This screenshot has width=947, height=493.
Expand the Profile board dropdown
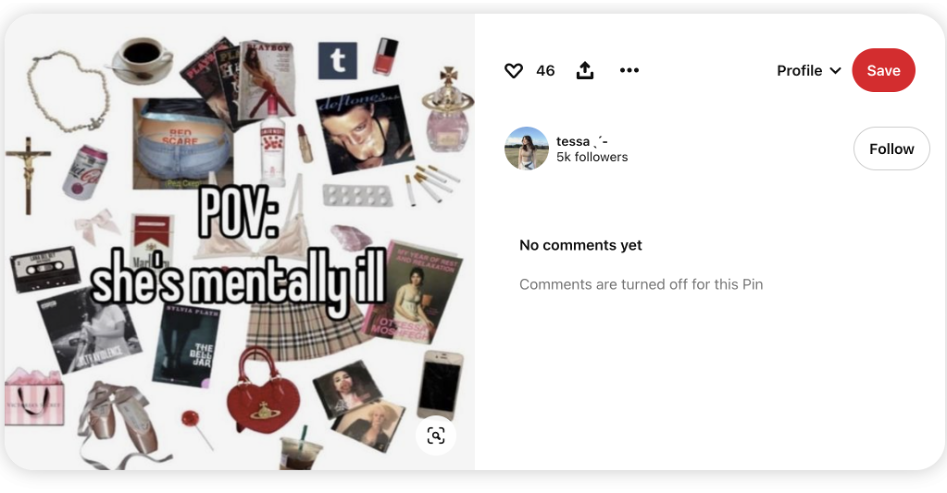(x=809, y=71)
